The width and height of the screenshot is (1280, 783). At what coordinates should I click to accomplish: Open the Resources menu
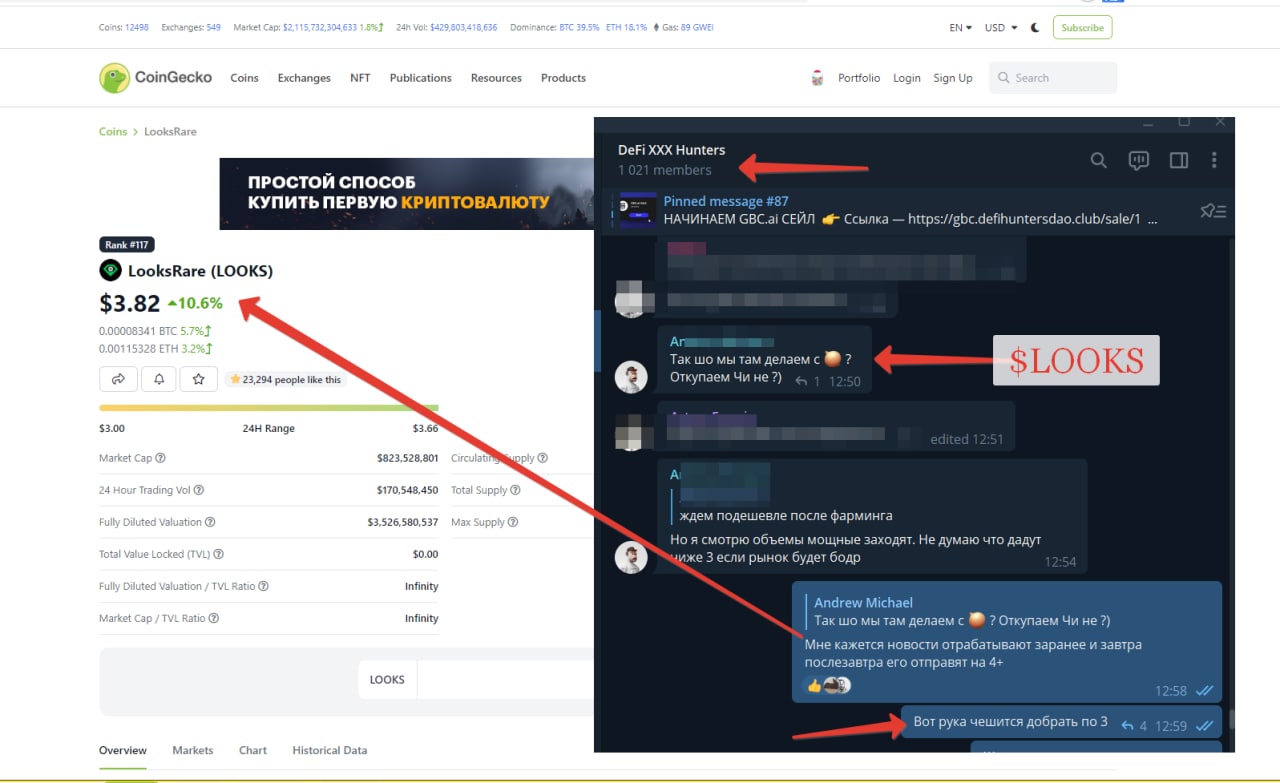[496, 78]
